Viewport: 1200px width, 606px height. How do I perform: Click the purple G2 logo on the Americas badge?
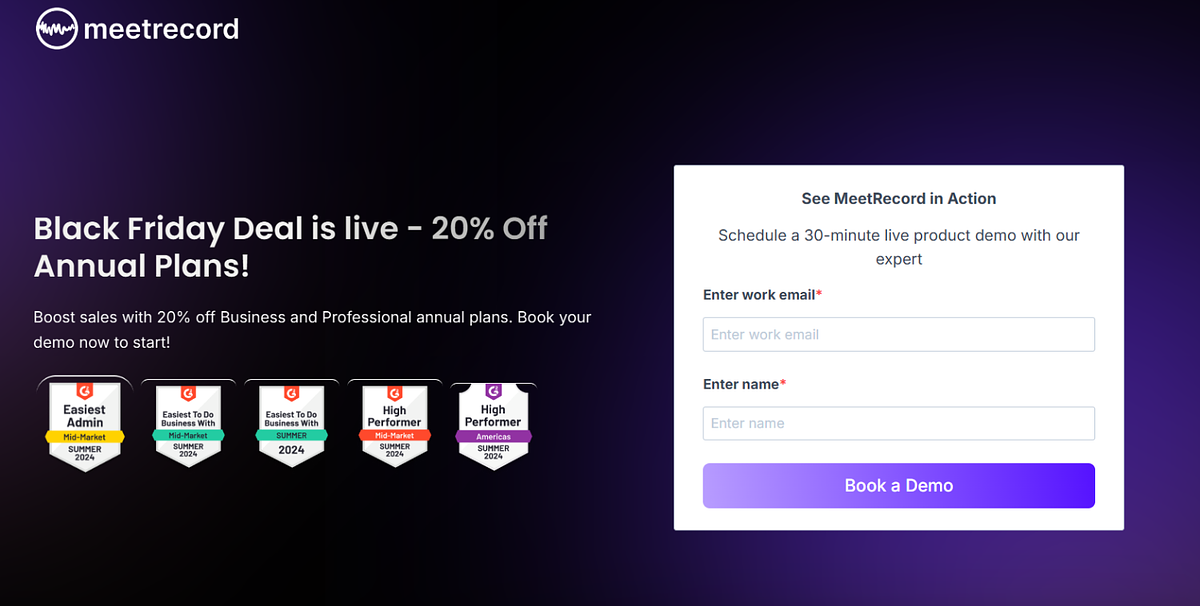[x=493, y=392]
